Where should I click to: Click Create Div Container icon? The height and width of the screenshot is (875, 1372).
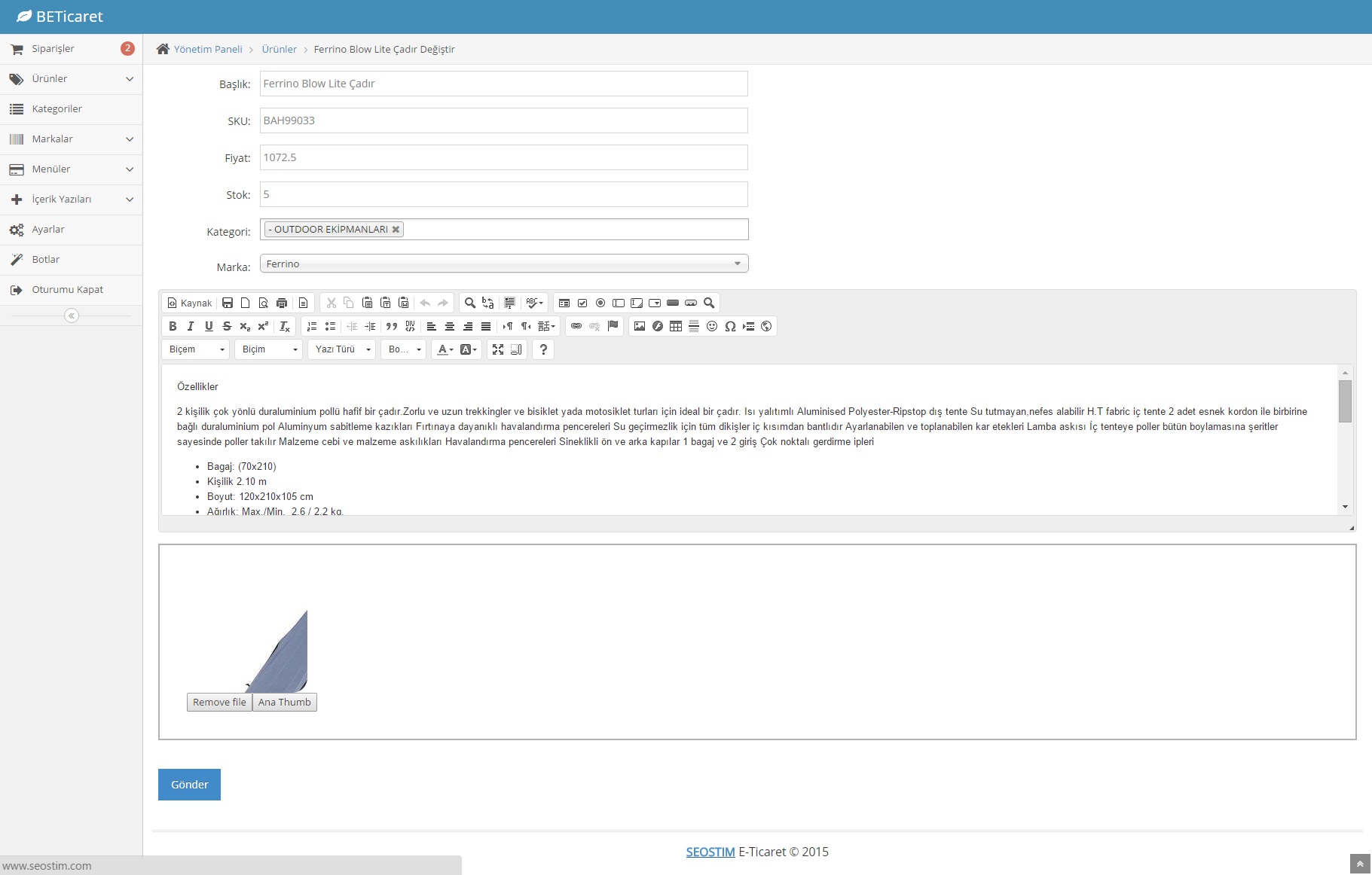pyautogui.click(x=410, y=326)
